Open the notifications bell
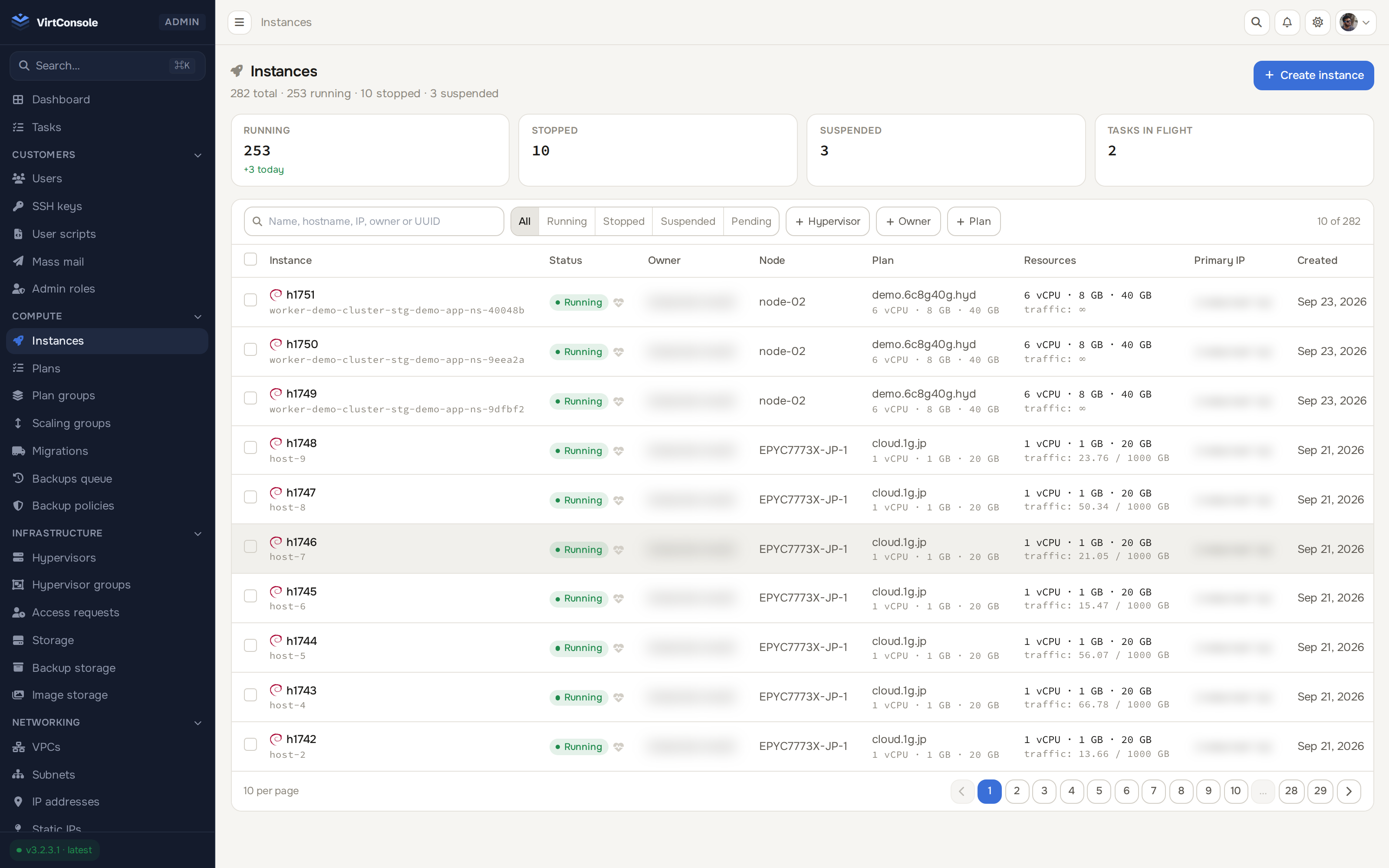The image size is (1389, 868). [x=1287, y=23]
